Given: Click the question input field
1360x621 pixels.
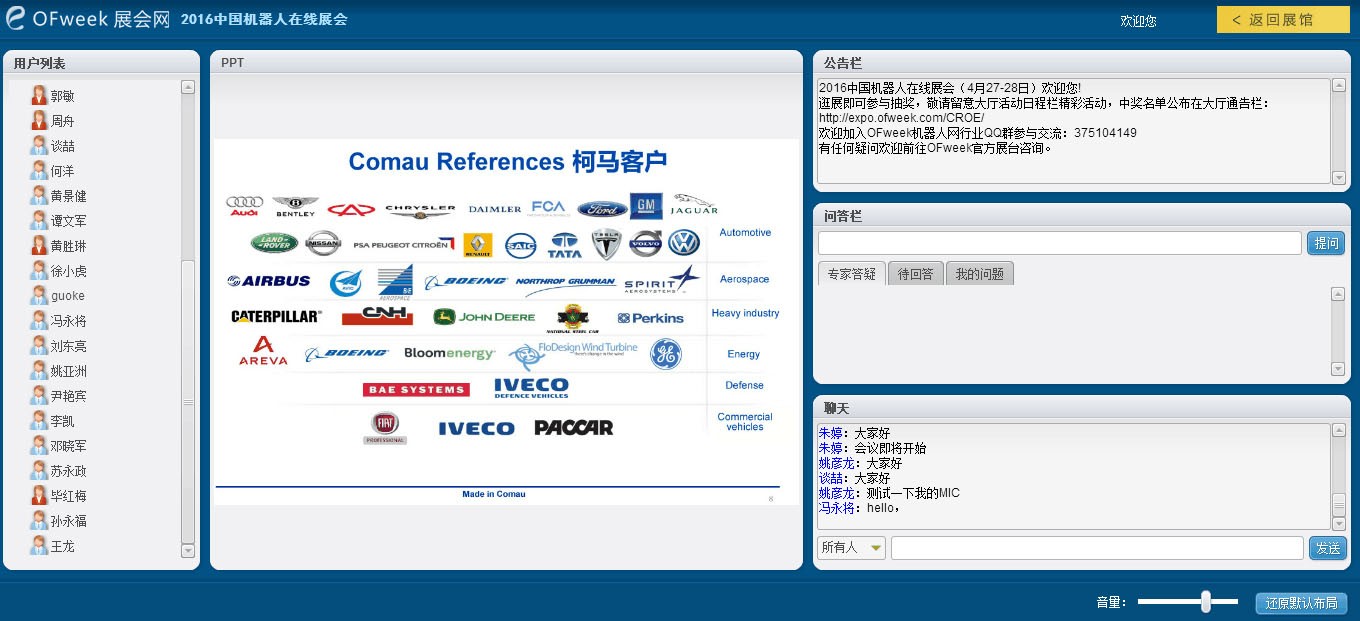Looking at the screenshot, I should 1059,243.
